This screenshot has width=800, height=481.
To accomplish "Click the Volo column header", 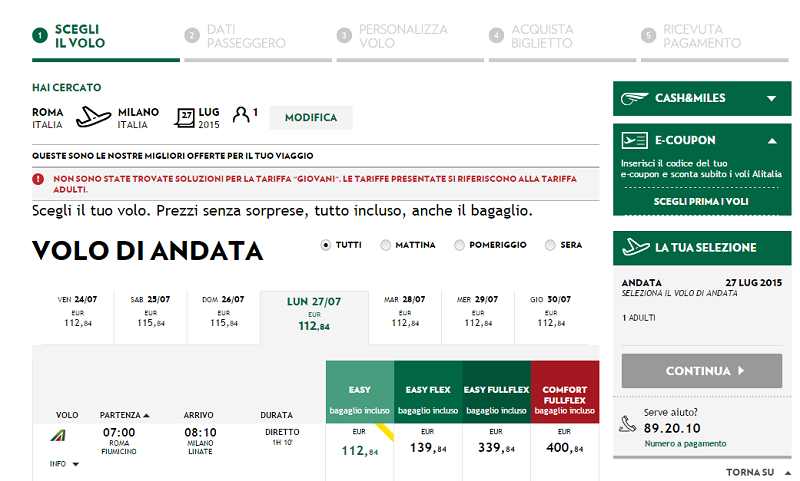I will 67,415.
